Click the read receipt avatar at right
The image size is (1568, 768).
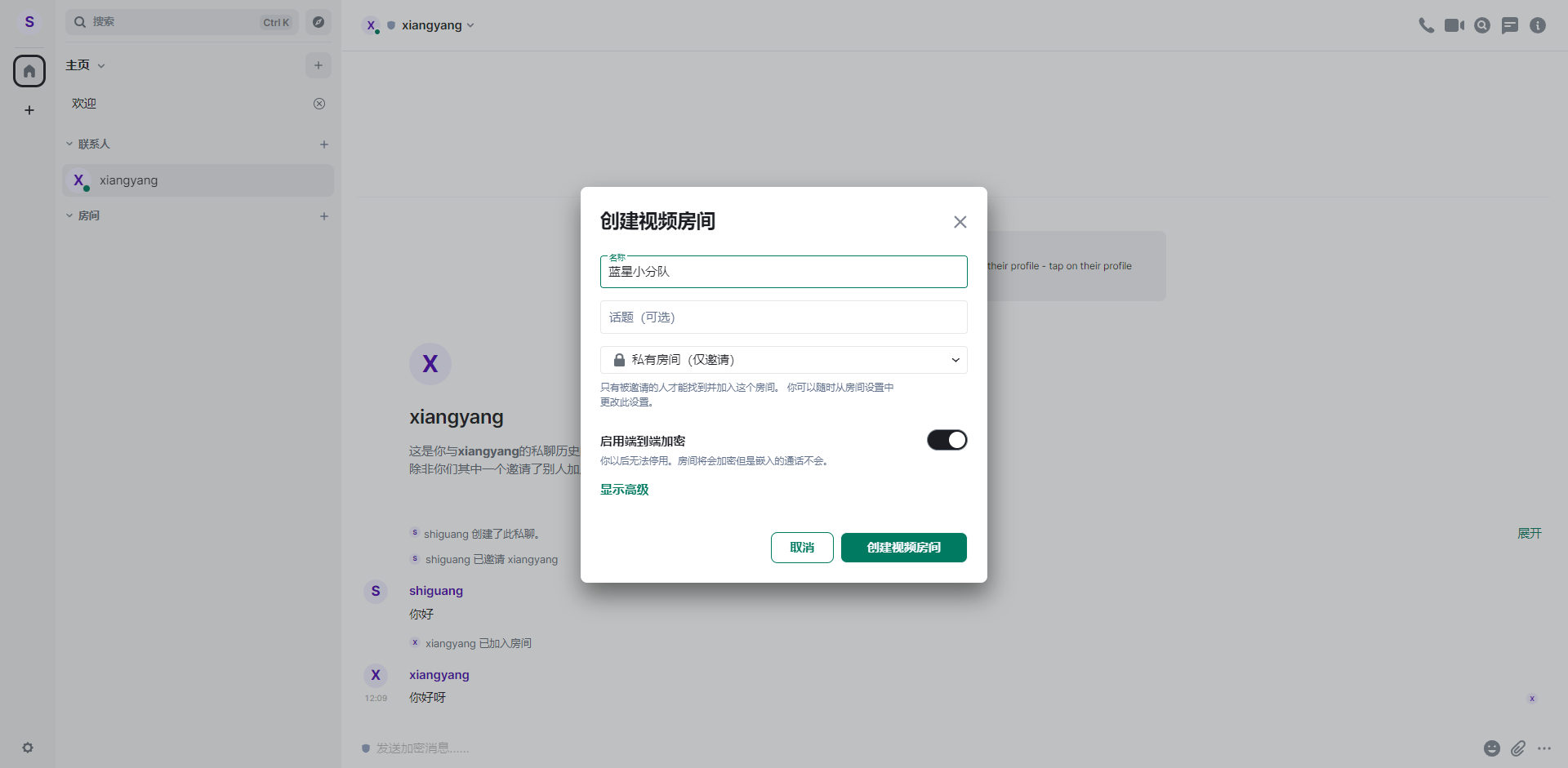tap(1532, 699)
